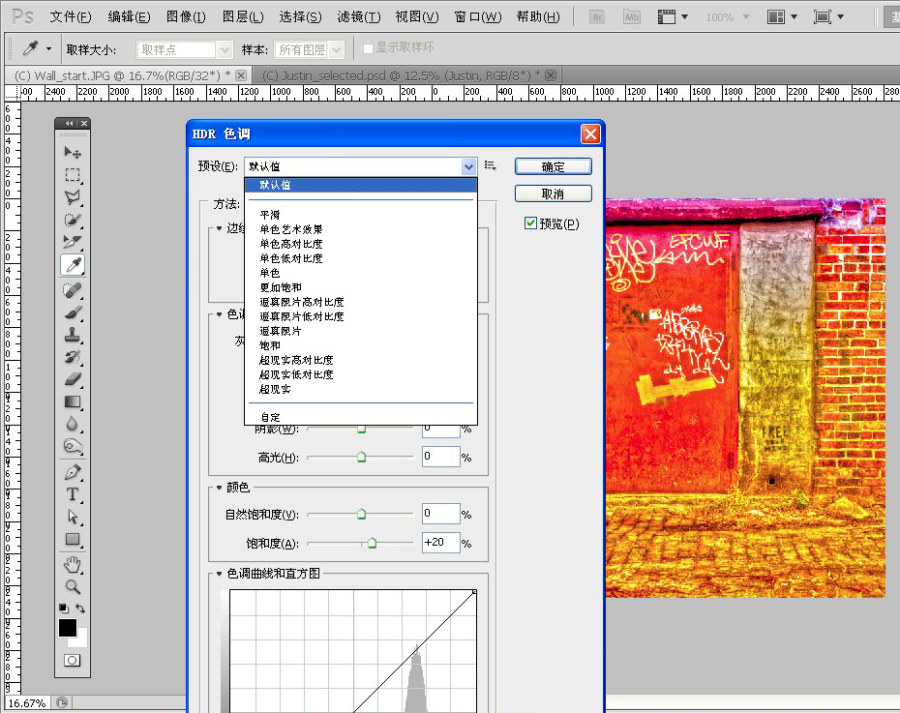Select the Rectangular Marquee tool
This screenshot has width=900, height=713.
(x=72, y=175)
